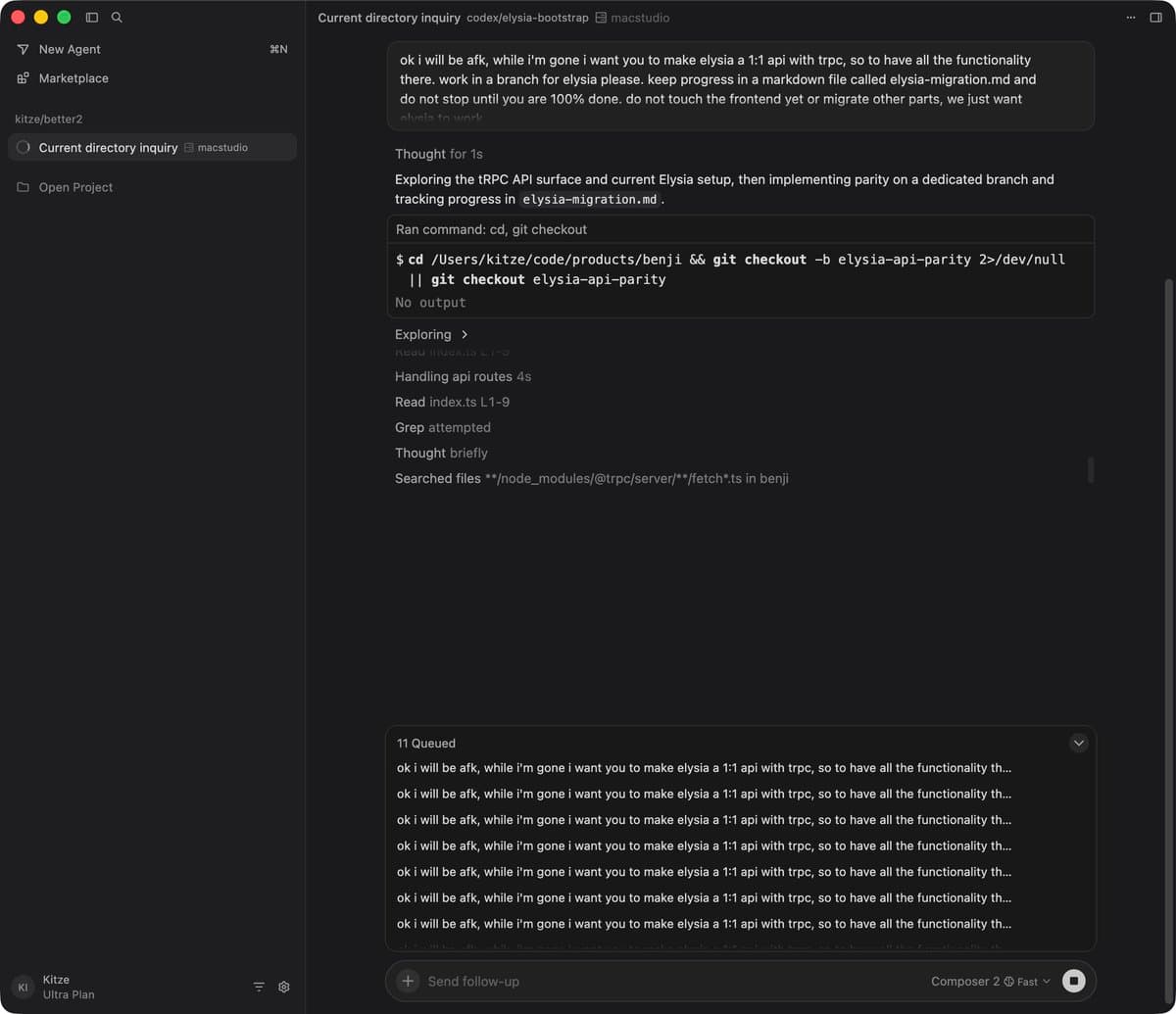1176x1014 pixels.
Task: Select the Current directory inquiry agent
Action: pos(108,147)
